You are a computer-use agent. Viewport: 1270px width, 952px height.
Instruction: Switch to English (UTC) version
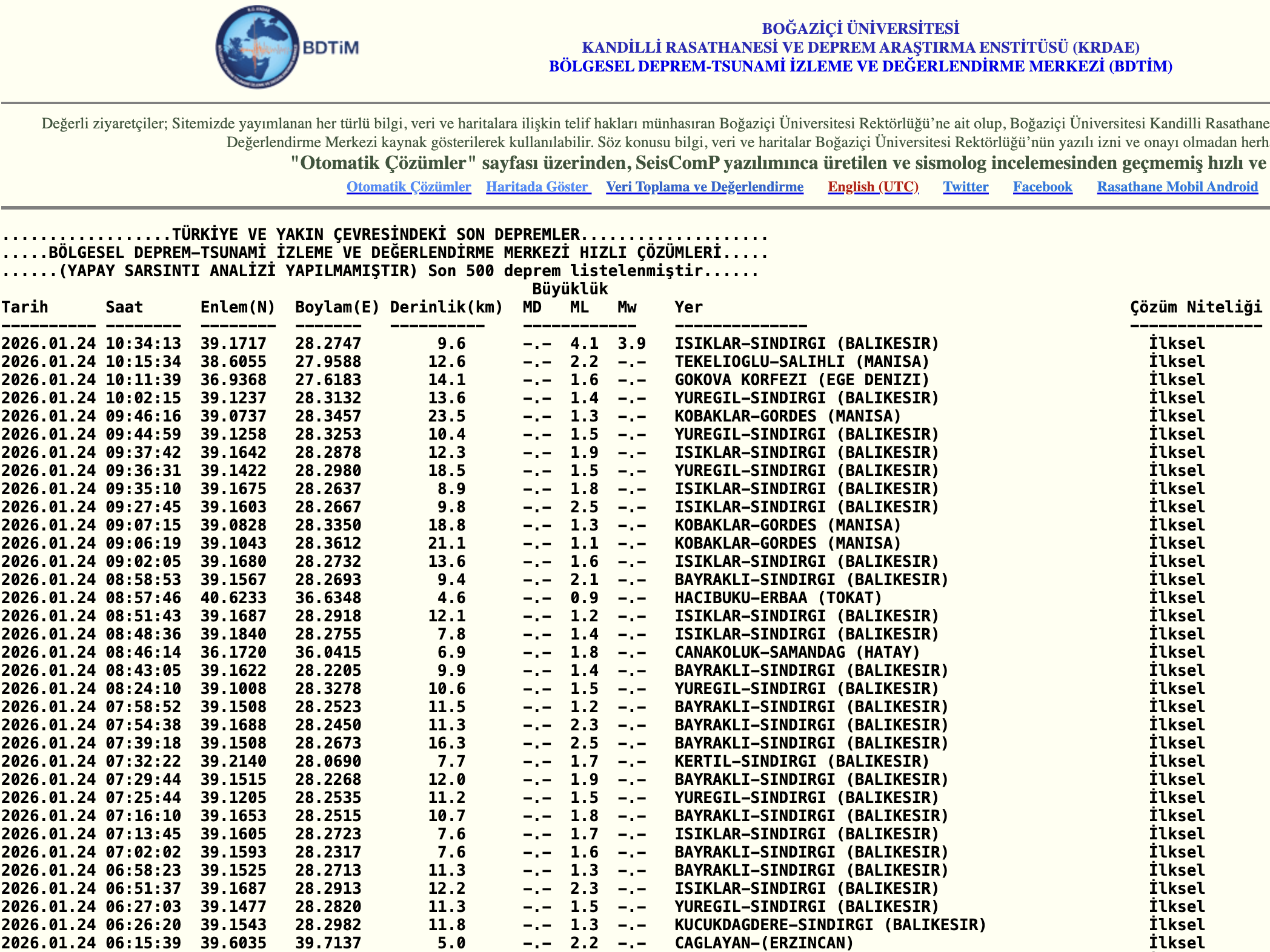873,187
